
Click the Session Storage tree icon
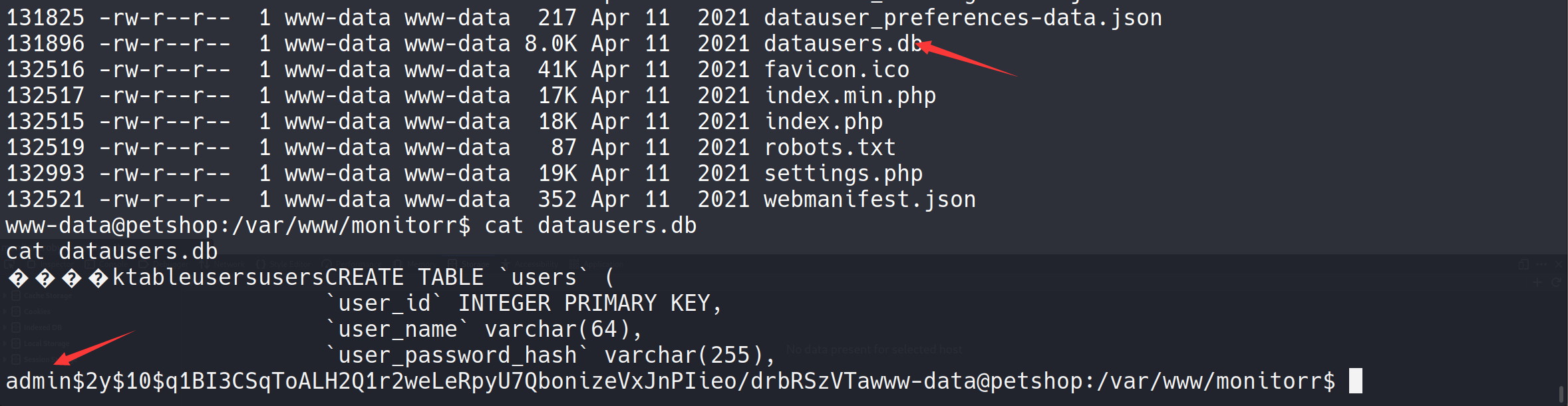(x=16, y=359)
